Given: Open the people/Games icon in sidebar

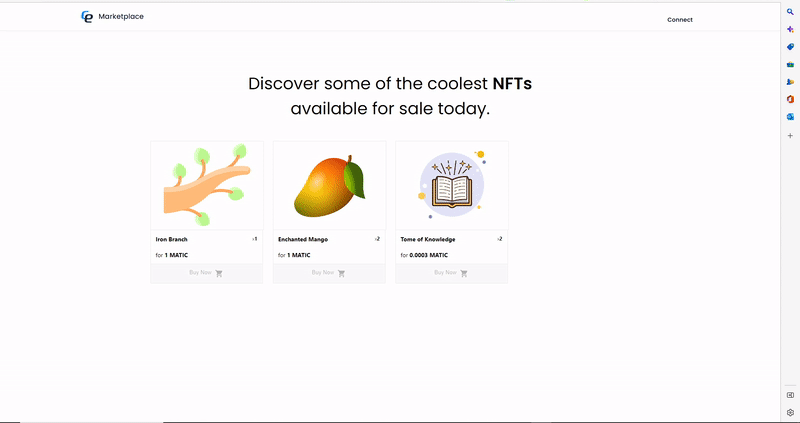Looking at the screenshot, I should click(x=790, y=82).
